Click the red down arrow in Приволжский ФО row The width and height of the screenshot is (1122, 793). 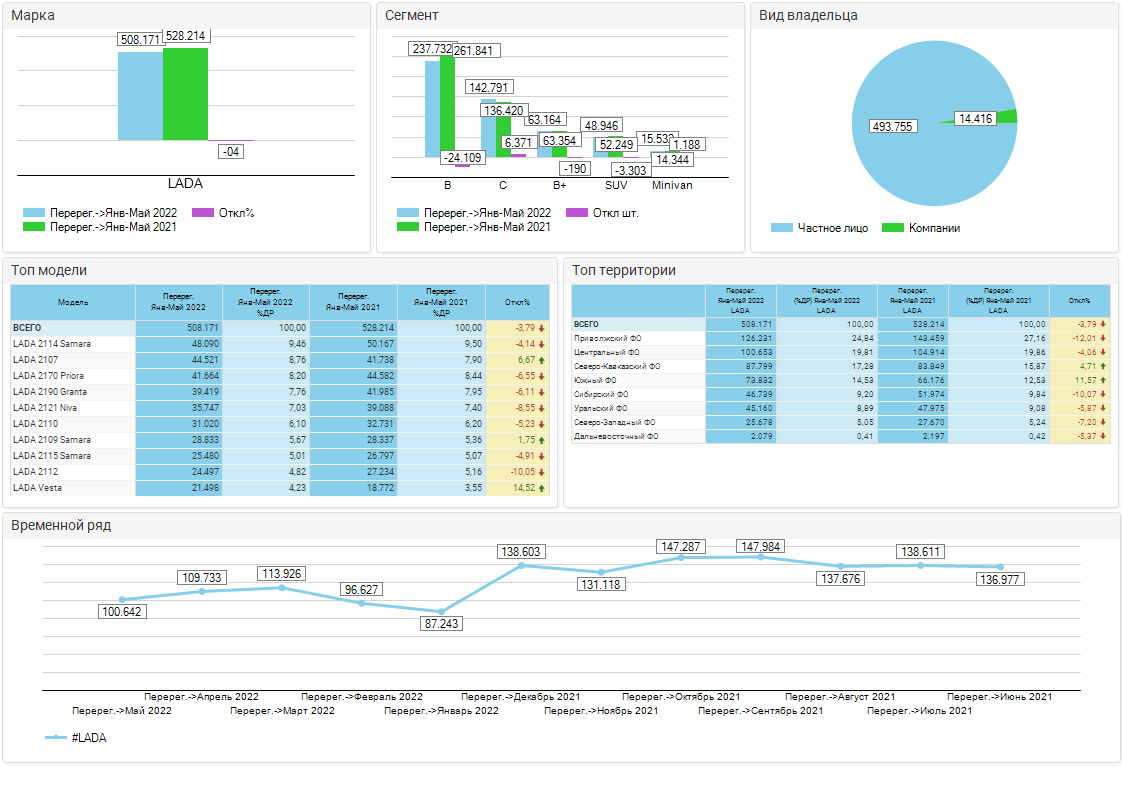tap(1103, 338)
